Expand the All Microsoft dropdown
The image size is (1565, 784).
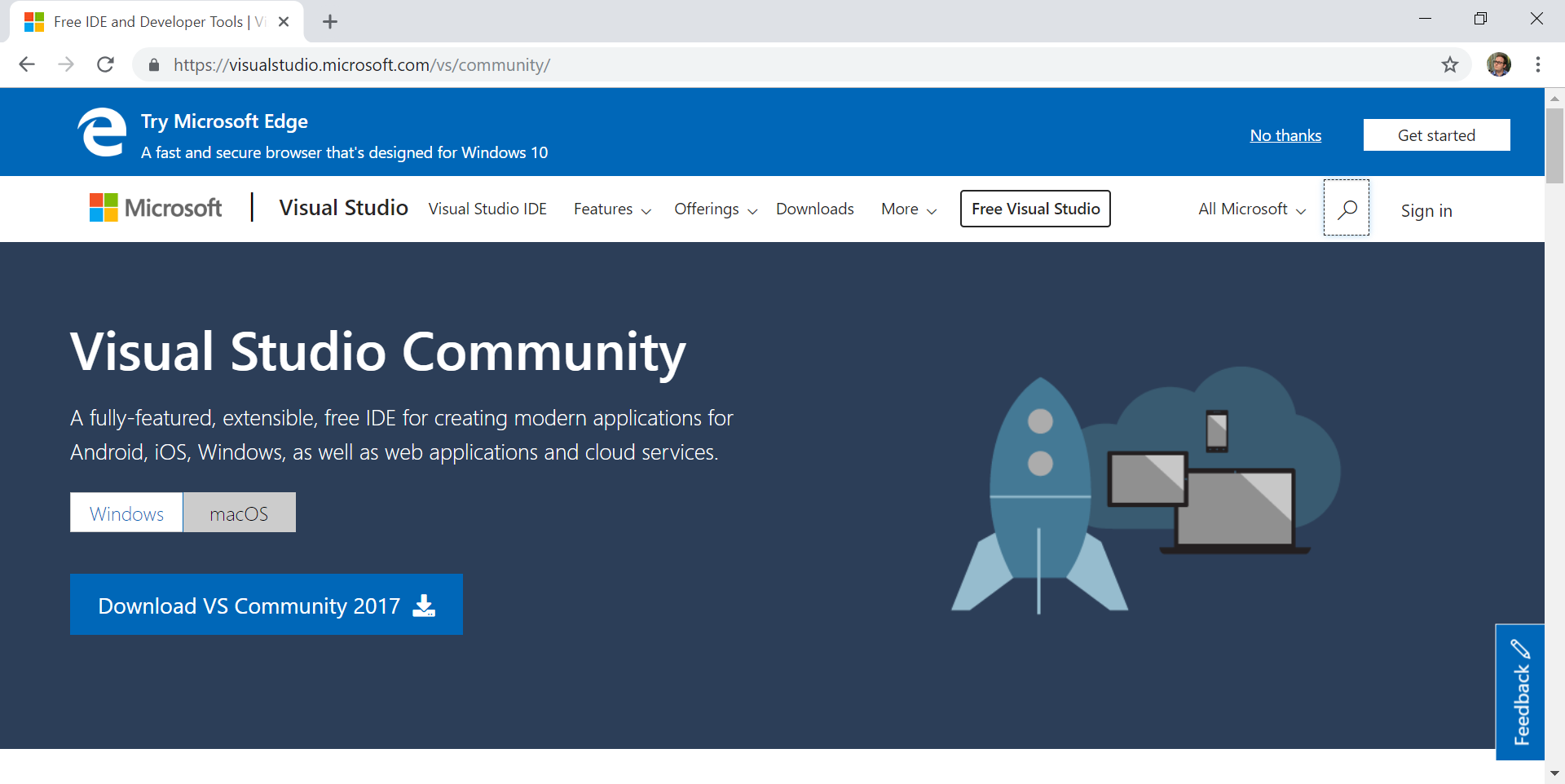coord(1252,209)
